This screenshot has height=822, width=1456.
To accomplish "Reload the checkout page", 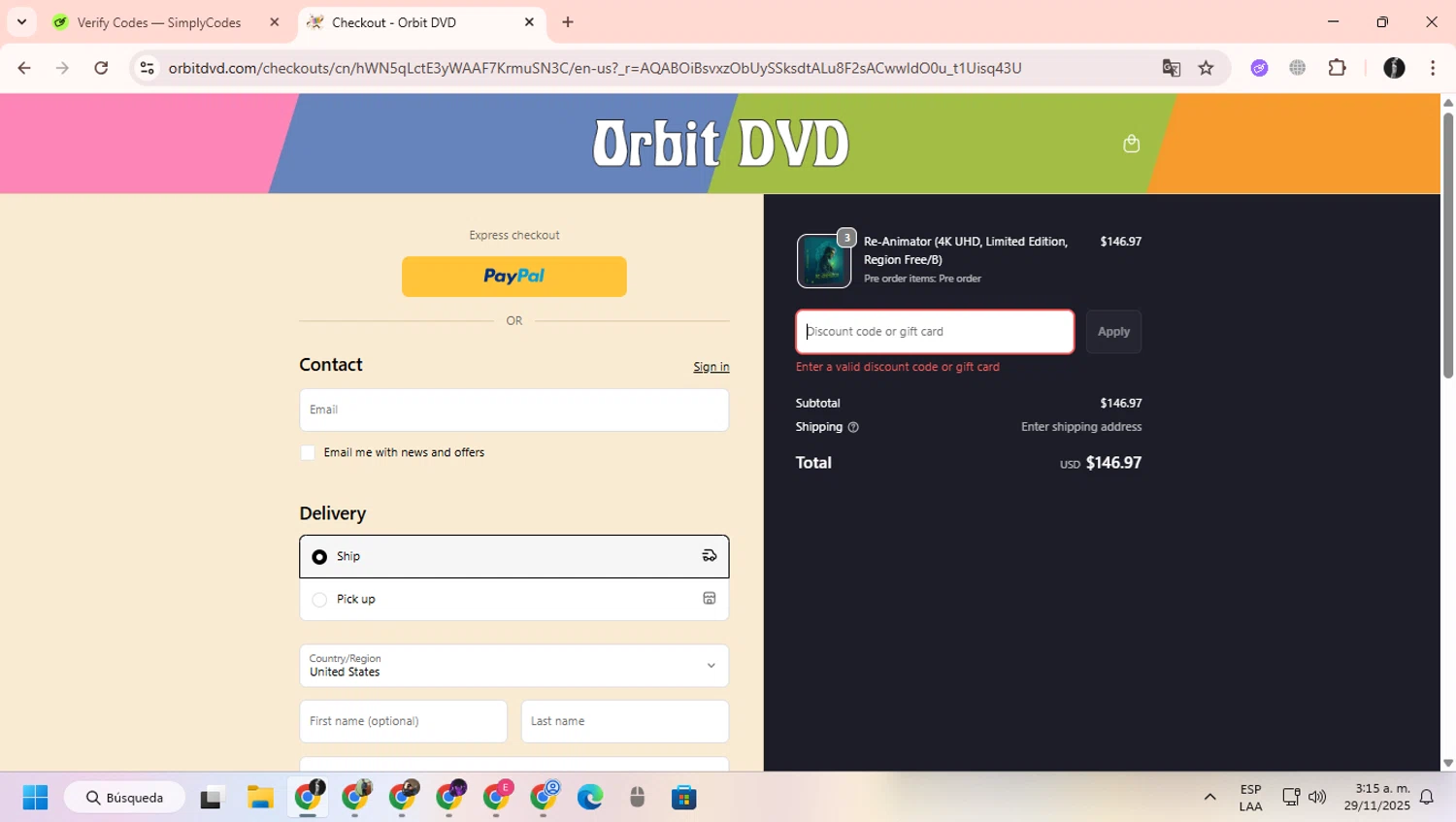I will (101, 68).
